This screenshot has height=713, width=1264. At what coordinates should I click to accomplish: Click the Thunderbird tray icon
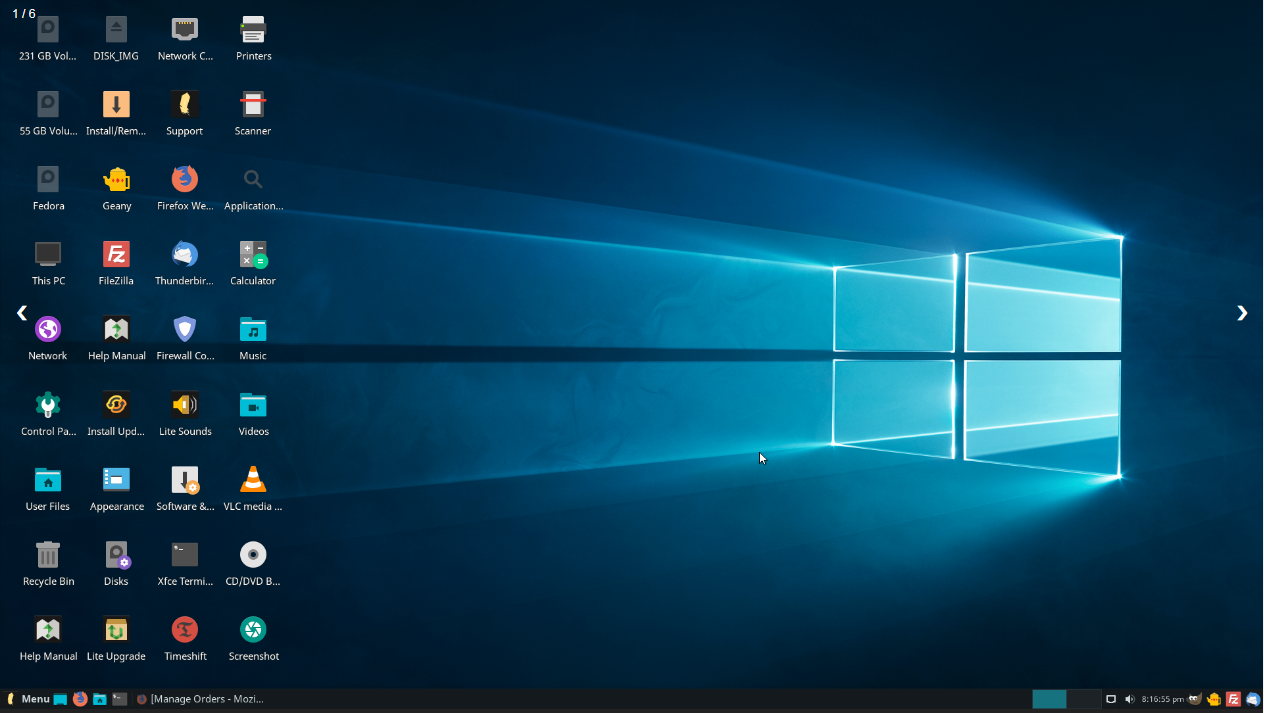click(1253, 699)
